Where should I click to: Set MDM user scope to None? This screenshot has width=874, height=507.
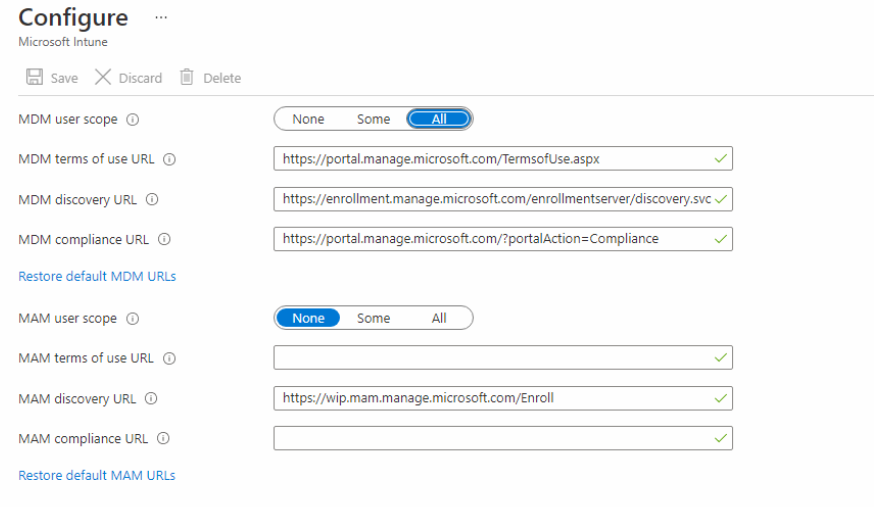tap(308, 119)
